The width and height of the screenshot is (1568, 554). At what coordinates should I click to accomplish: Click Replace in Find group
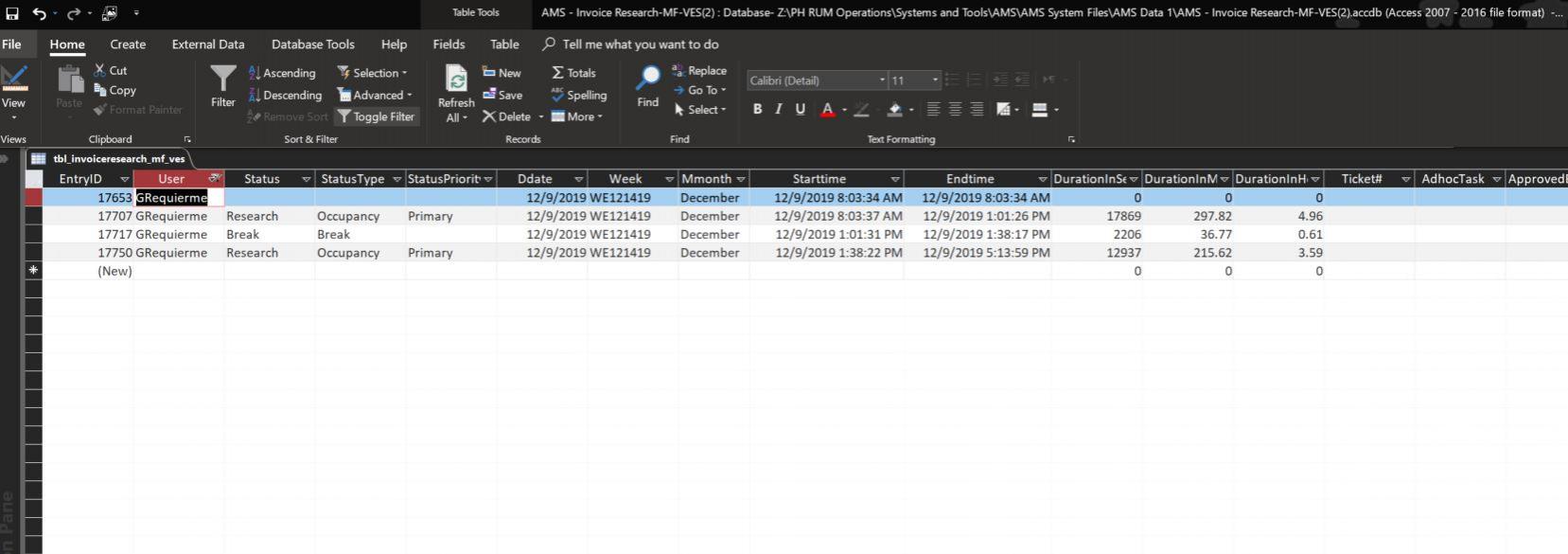699,70
